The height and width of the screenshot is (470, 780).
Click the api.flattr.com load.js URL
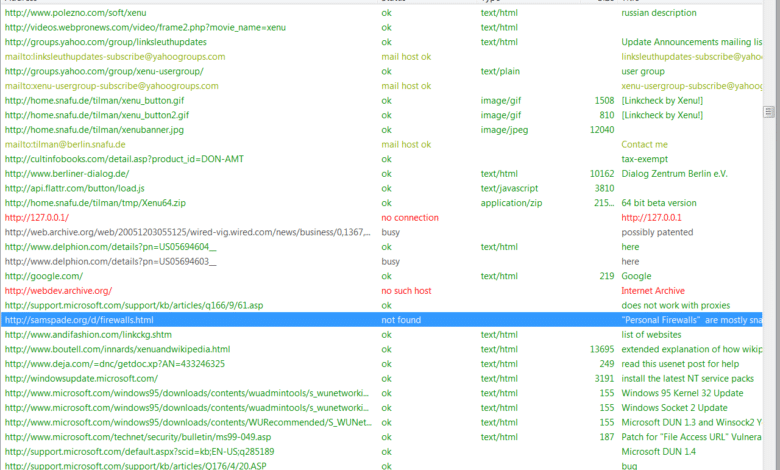point(75,188)
